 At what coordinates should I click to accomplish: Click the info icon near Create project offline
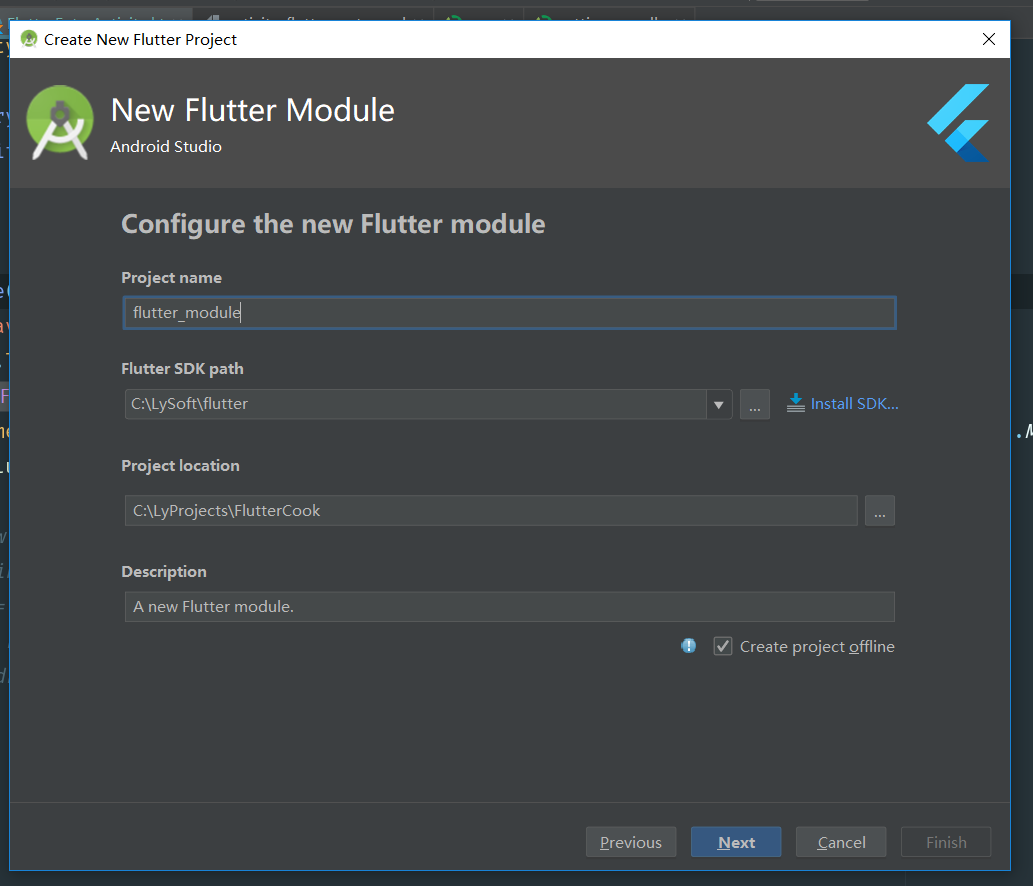[688, 646]
